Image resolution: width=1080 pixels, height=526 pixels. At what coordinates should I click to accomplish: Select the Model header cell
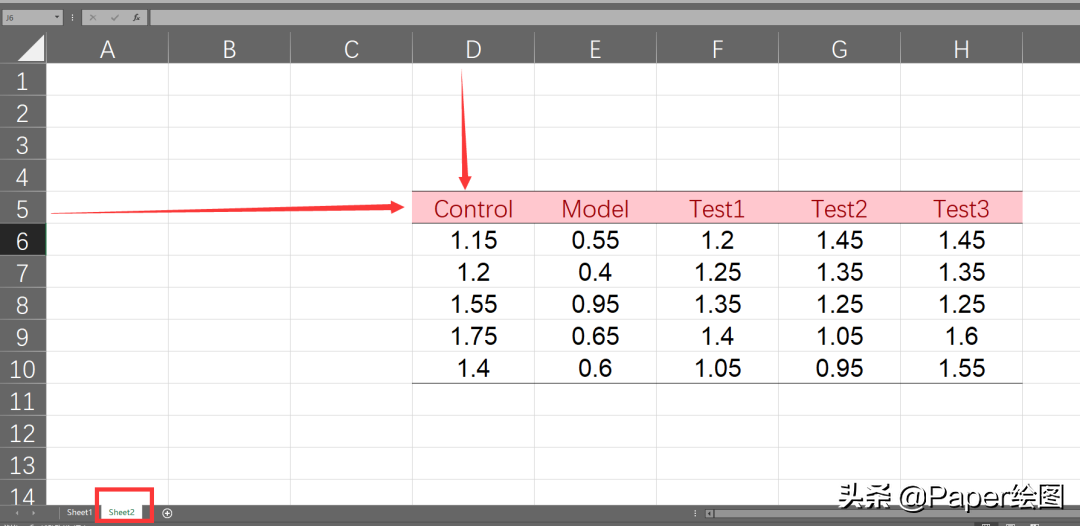click(x=595, y=209)
